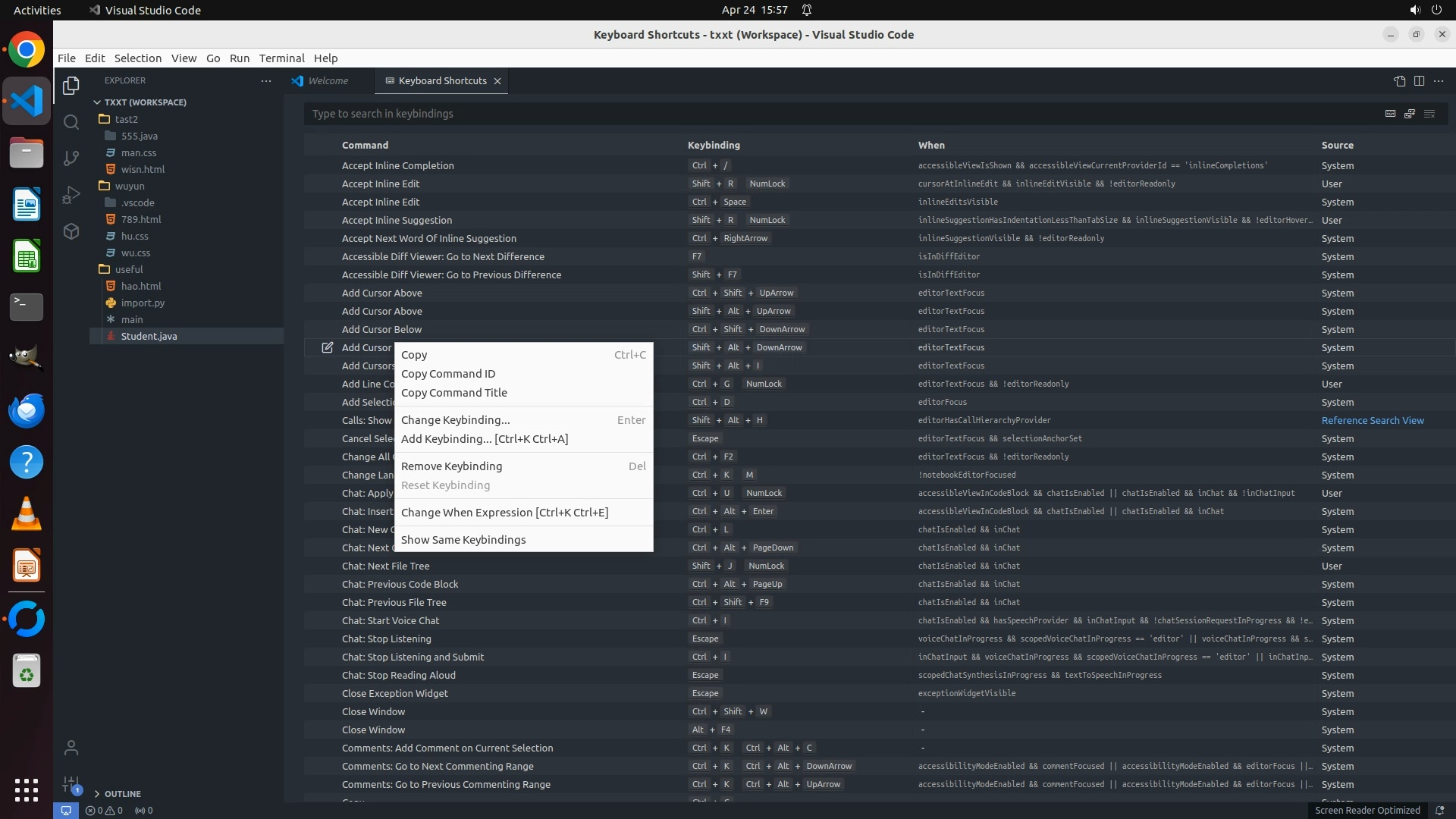This screenshot has height=819, width=1456.
Task: Open Thunderbird from the Ubuntu dock
Action: [27, 410]
